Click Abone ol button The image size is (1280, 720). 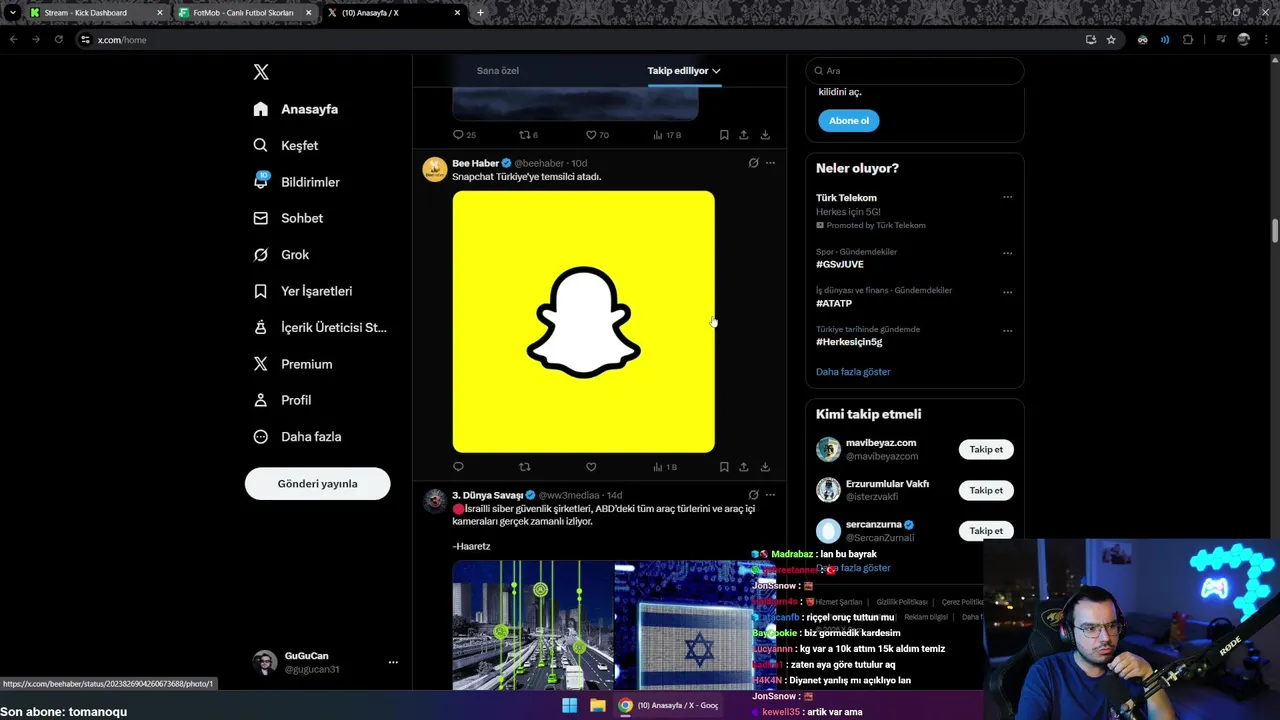click(849, 121)
